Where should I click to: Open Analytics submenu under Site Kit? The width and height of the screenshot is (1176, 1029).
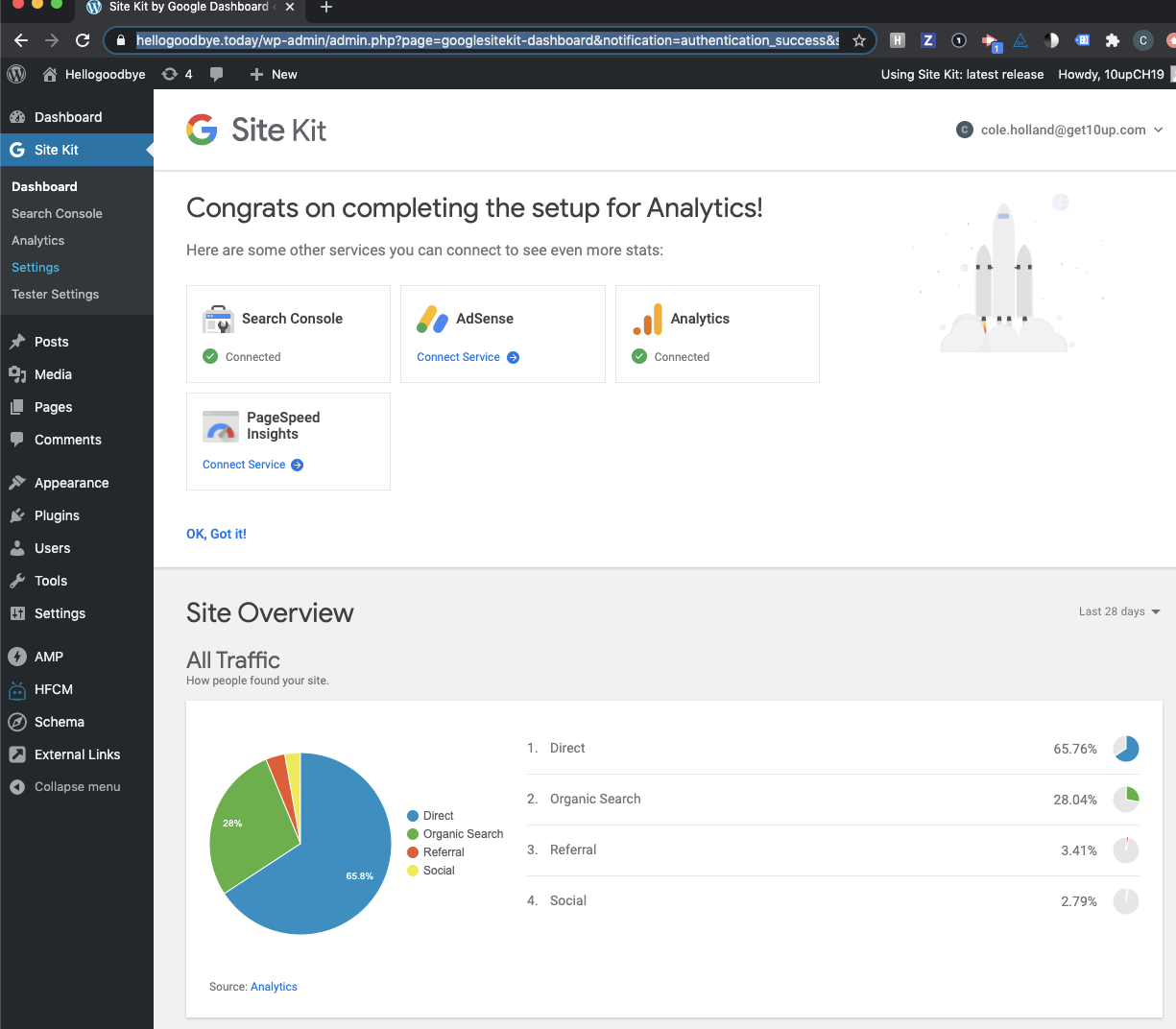(x=38, y=240)
